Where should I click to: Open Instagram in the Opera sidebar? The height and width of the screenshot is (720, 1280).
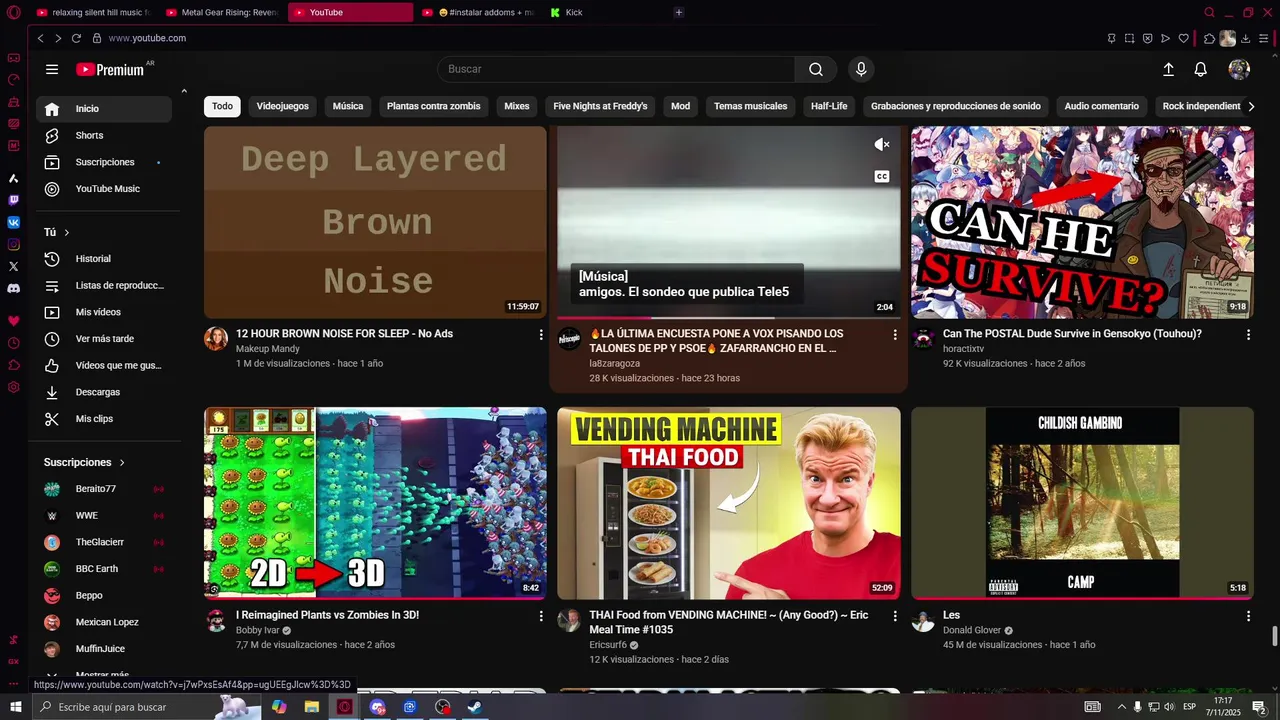click(13, 244)
